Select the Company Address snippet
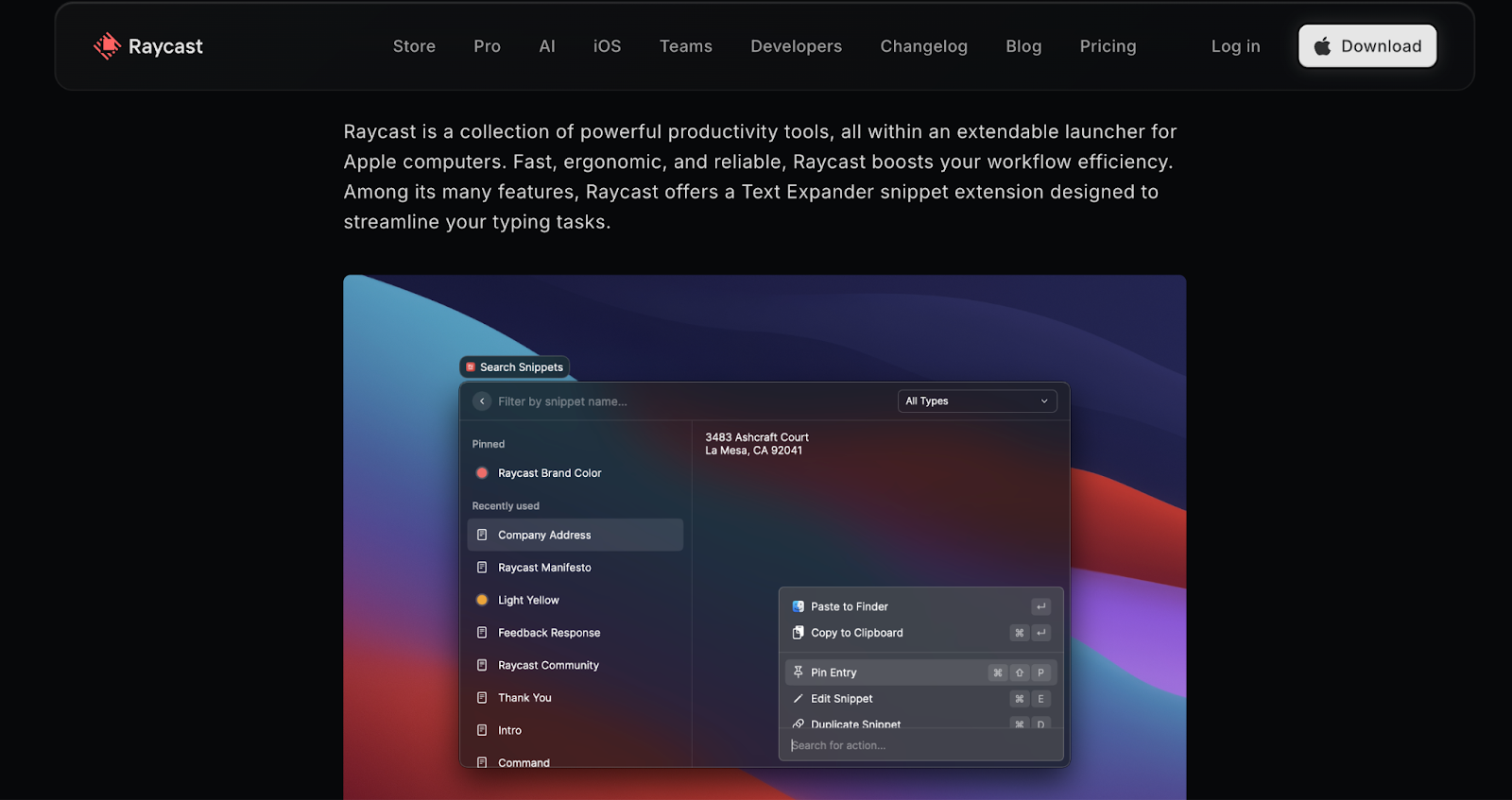The image size is (1512, 800). 575,535
